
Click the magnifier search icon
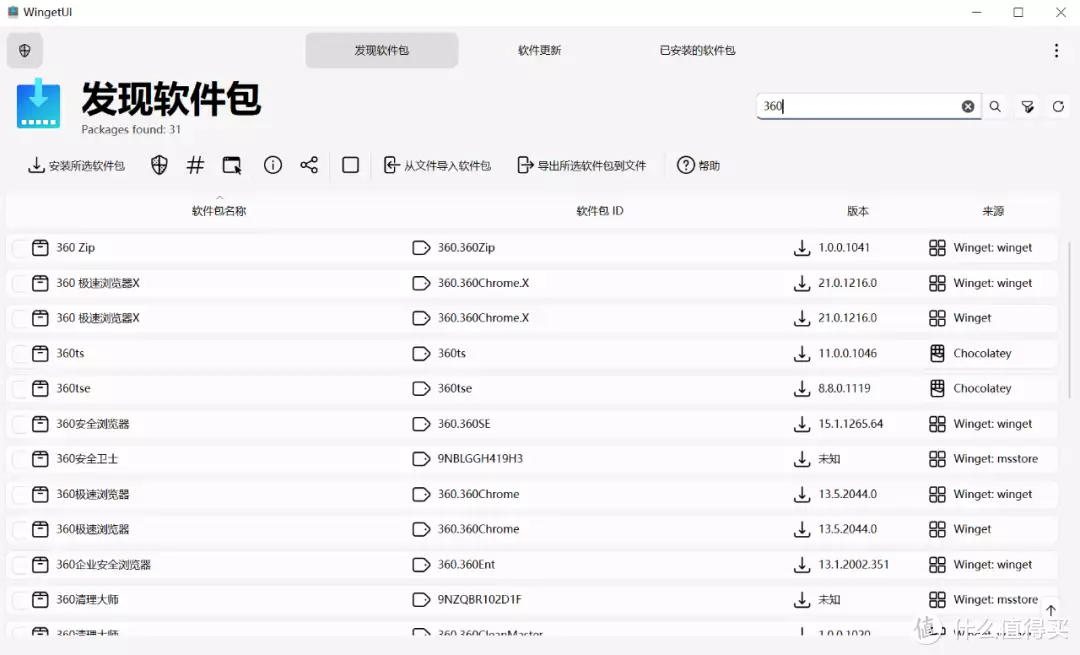click(995, 107)
